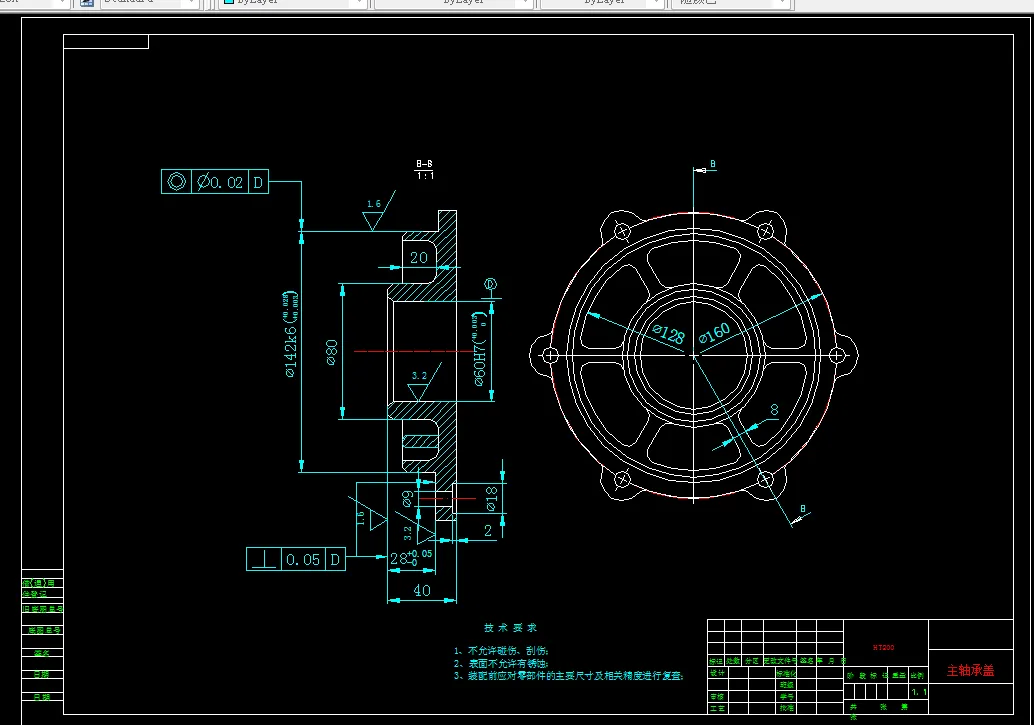This screenshot has width=1034, height=725.
Task: Select the empty drawing number box at top-left
Action: click(x=106, y=42)
